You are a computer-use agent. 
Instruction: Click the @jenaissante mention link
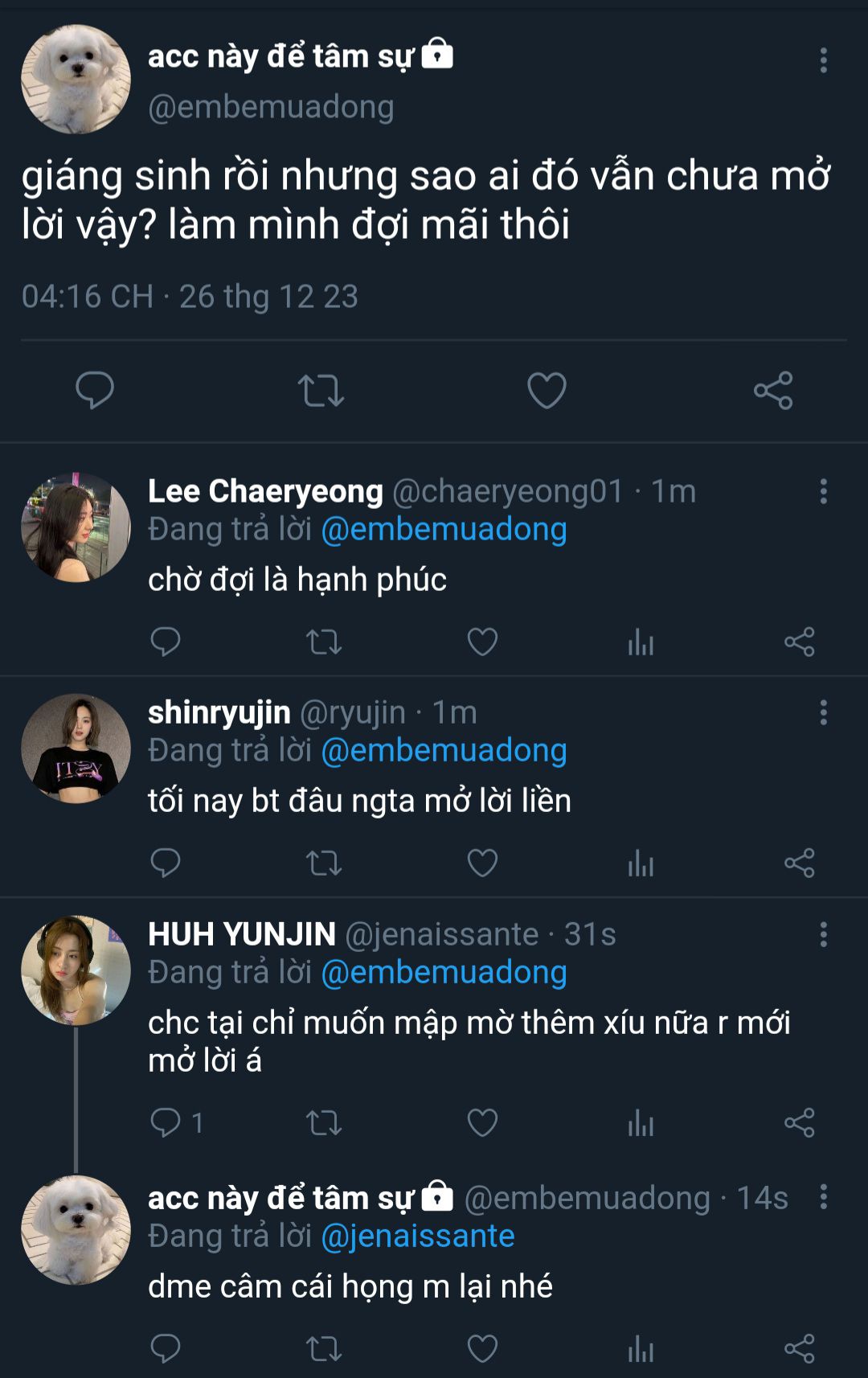tap(418, 1236)
